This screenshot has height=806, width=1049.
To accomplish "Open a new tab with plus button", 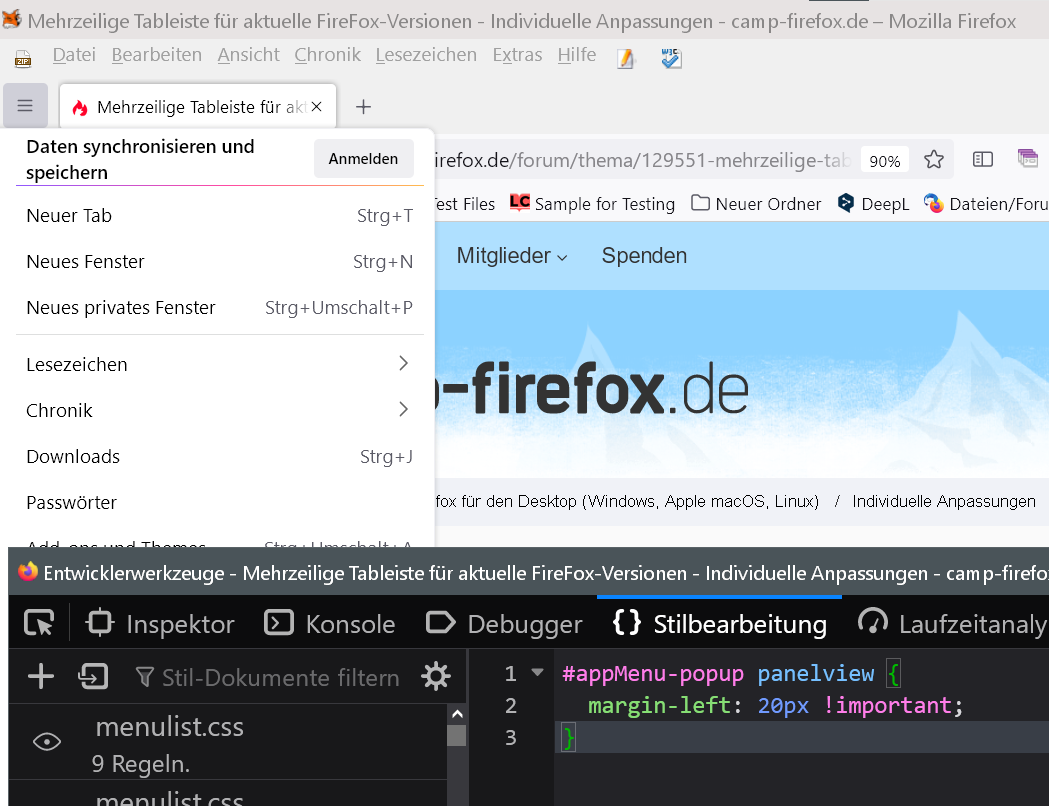I will [x=363, y=106].
